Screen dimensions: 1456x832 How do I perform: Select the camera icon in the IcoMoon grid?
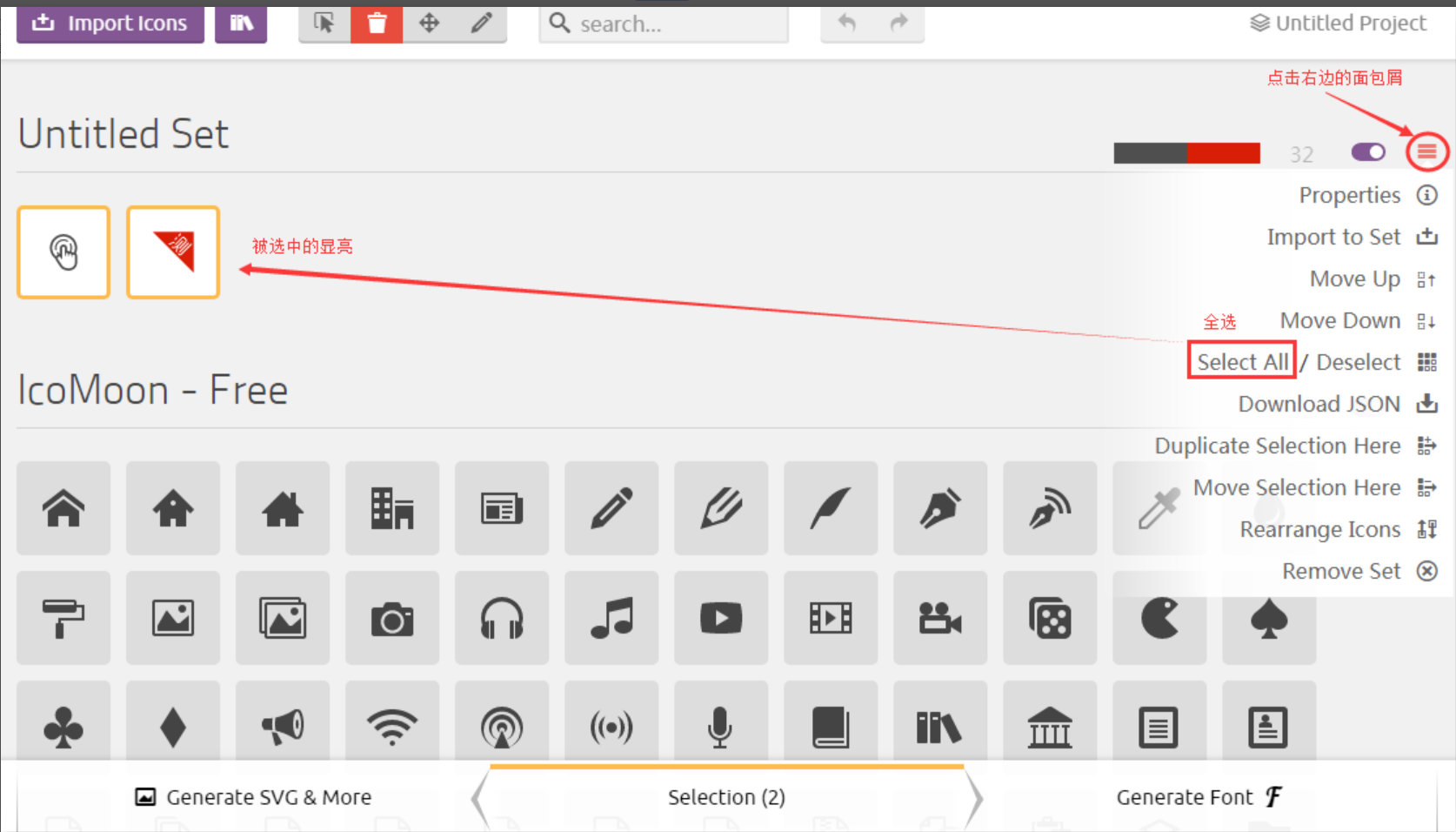pyautogui.click(x=392, y=619)
